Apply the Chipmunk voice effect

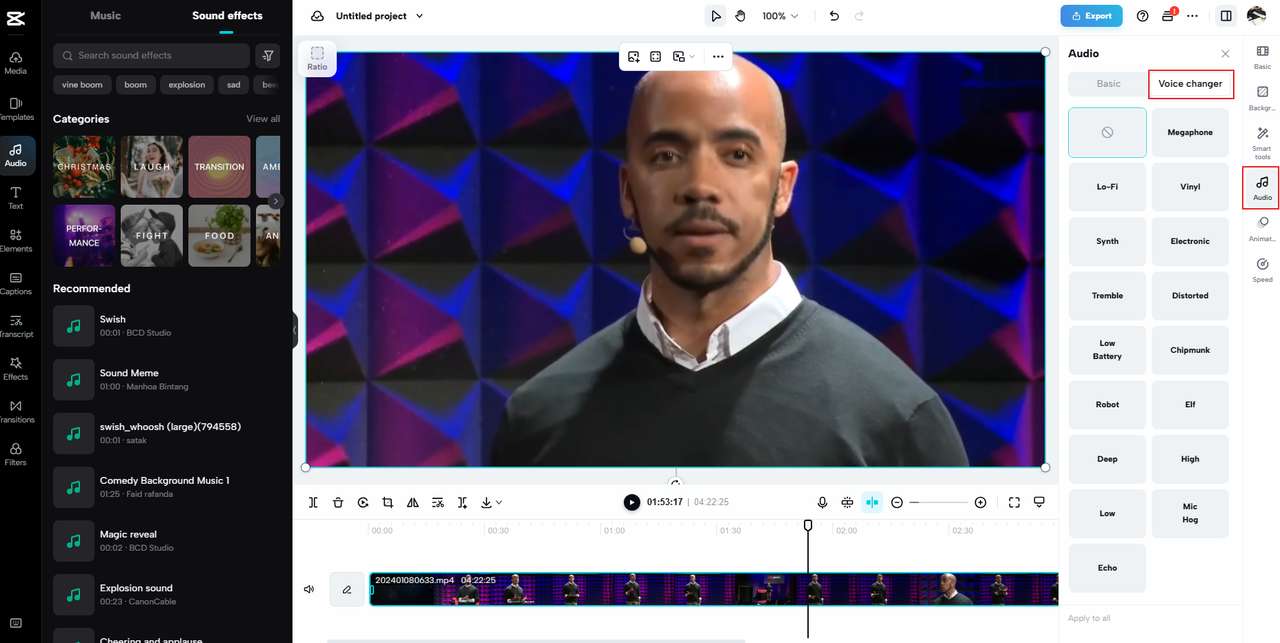pos(1190,350)
